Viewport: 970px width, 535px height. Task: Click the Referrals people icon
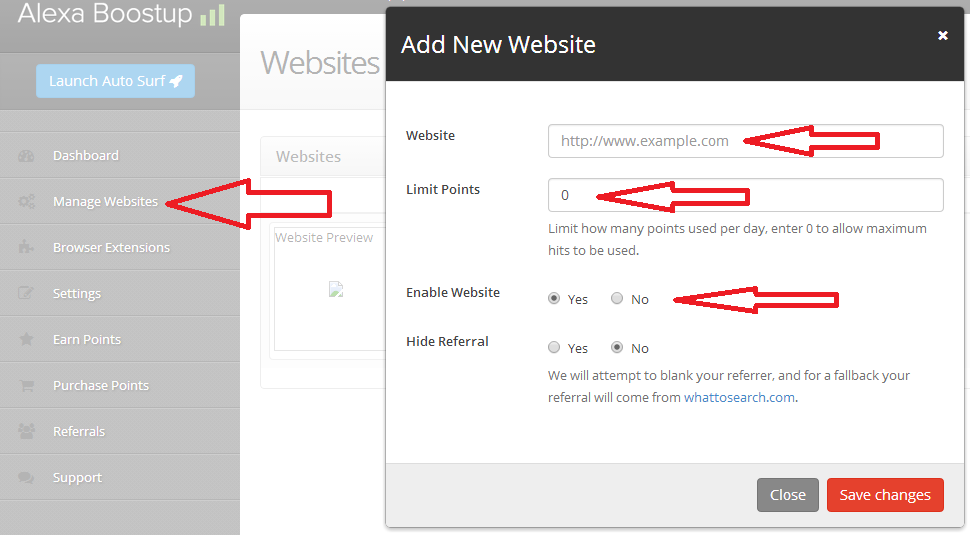[x=26, y=431]
